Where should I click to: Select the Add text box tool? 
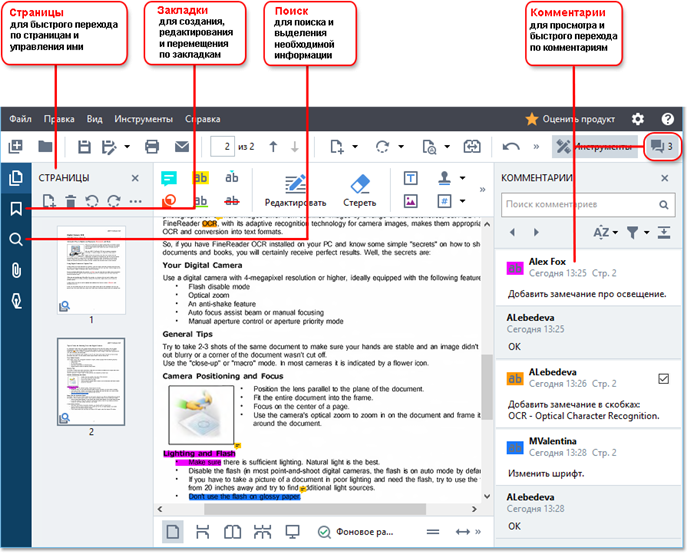411,178
